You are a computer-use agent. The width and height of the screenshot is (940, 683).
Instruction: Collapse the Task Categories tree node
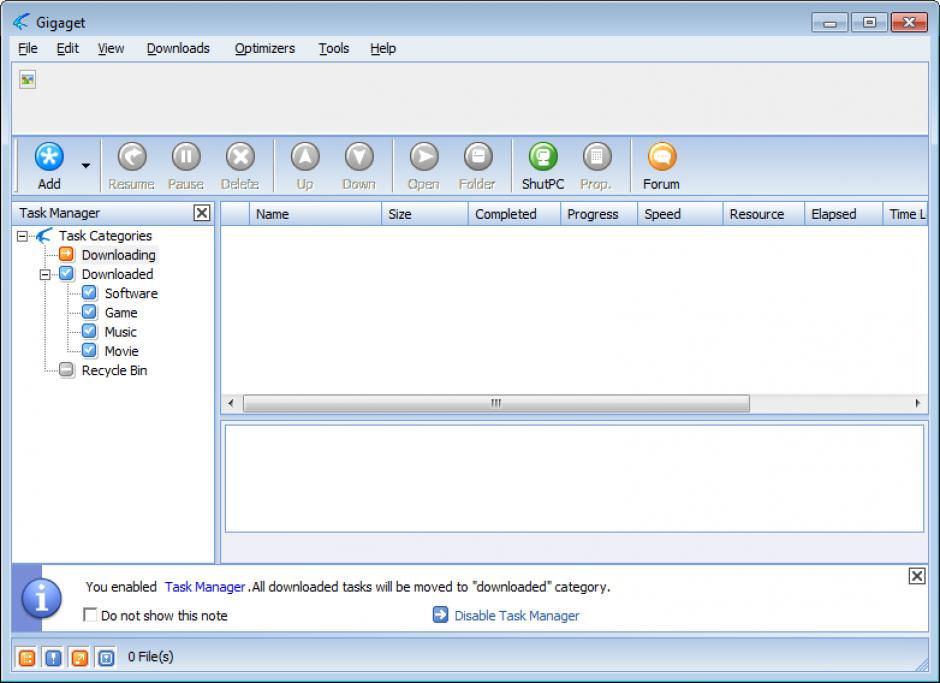tap(22, 236)
